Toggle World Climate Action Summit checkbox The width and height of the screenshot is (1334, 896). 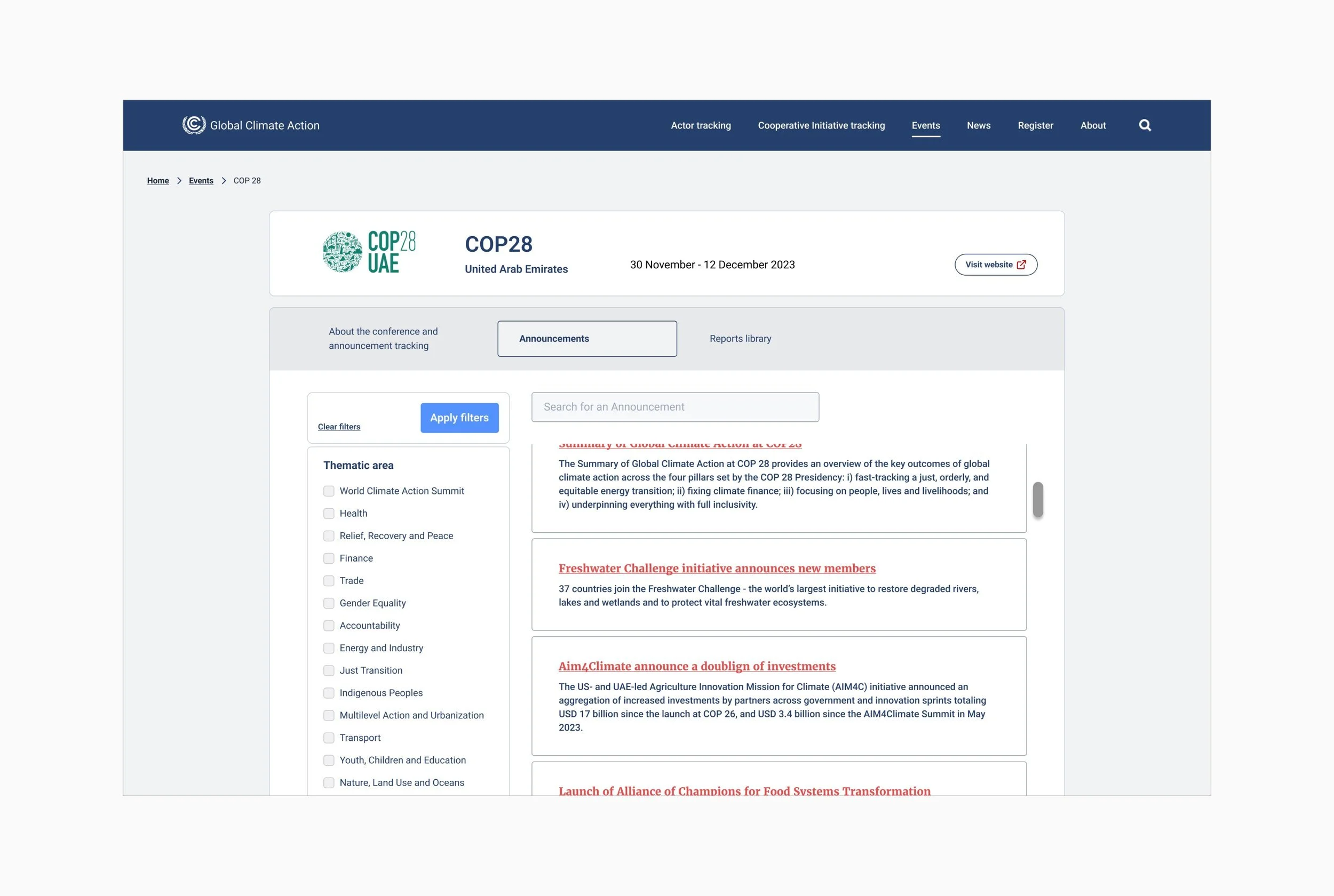point(329,491)
